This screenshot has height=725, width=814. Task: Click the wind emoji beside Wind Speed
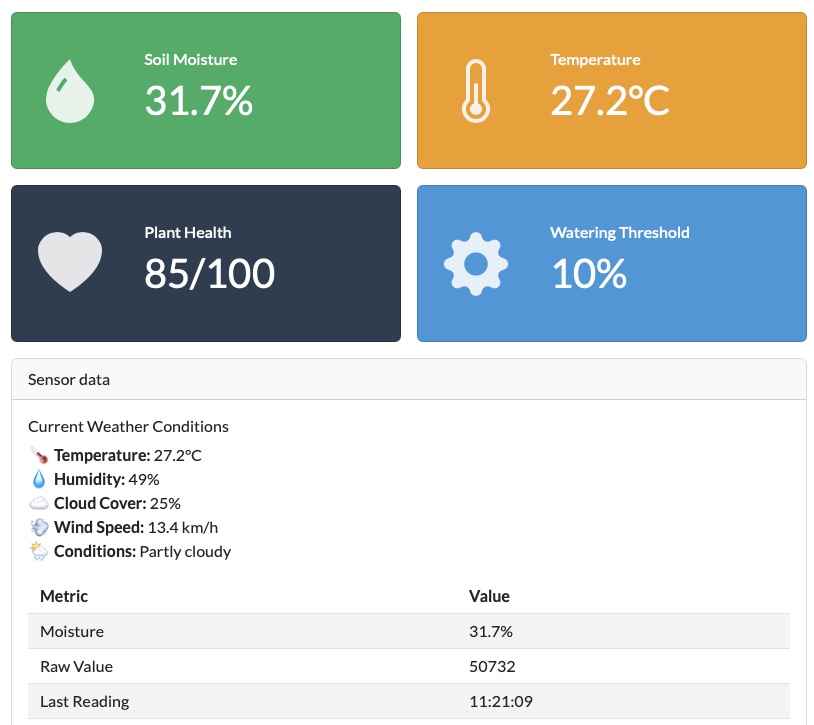pyautogui.click(x=39, y=528)
